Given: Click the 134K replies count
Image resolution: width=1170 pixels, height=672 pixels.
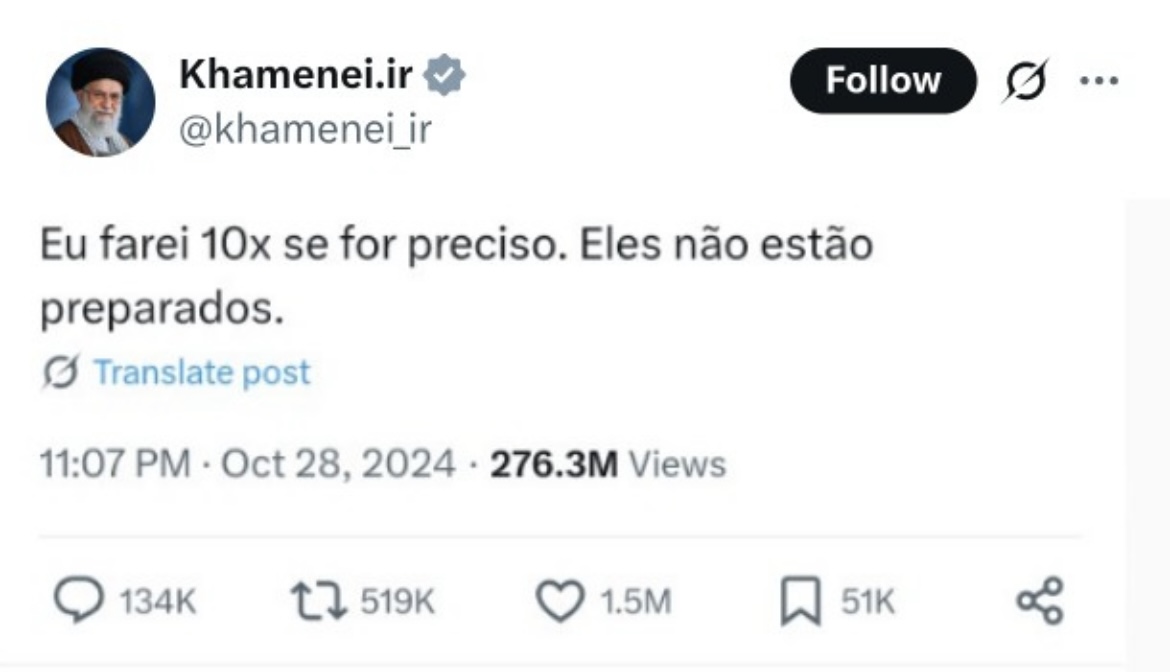Looking at the screenshot, I should pos(158,602).
